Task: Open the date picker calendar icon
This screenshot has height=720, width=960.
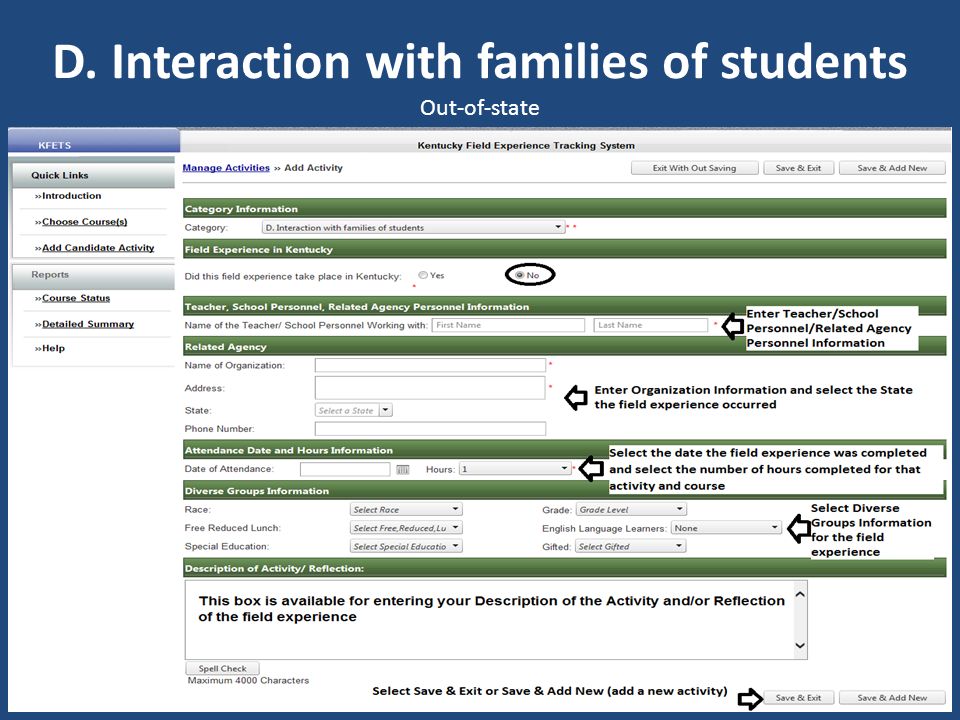Action: click(x=402, y=470)
